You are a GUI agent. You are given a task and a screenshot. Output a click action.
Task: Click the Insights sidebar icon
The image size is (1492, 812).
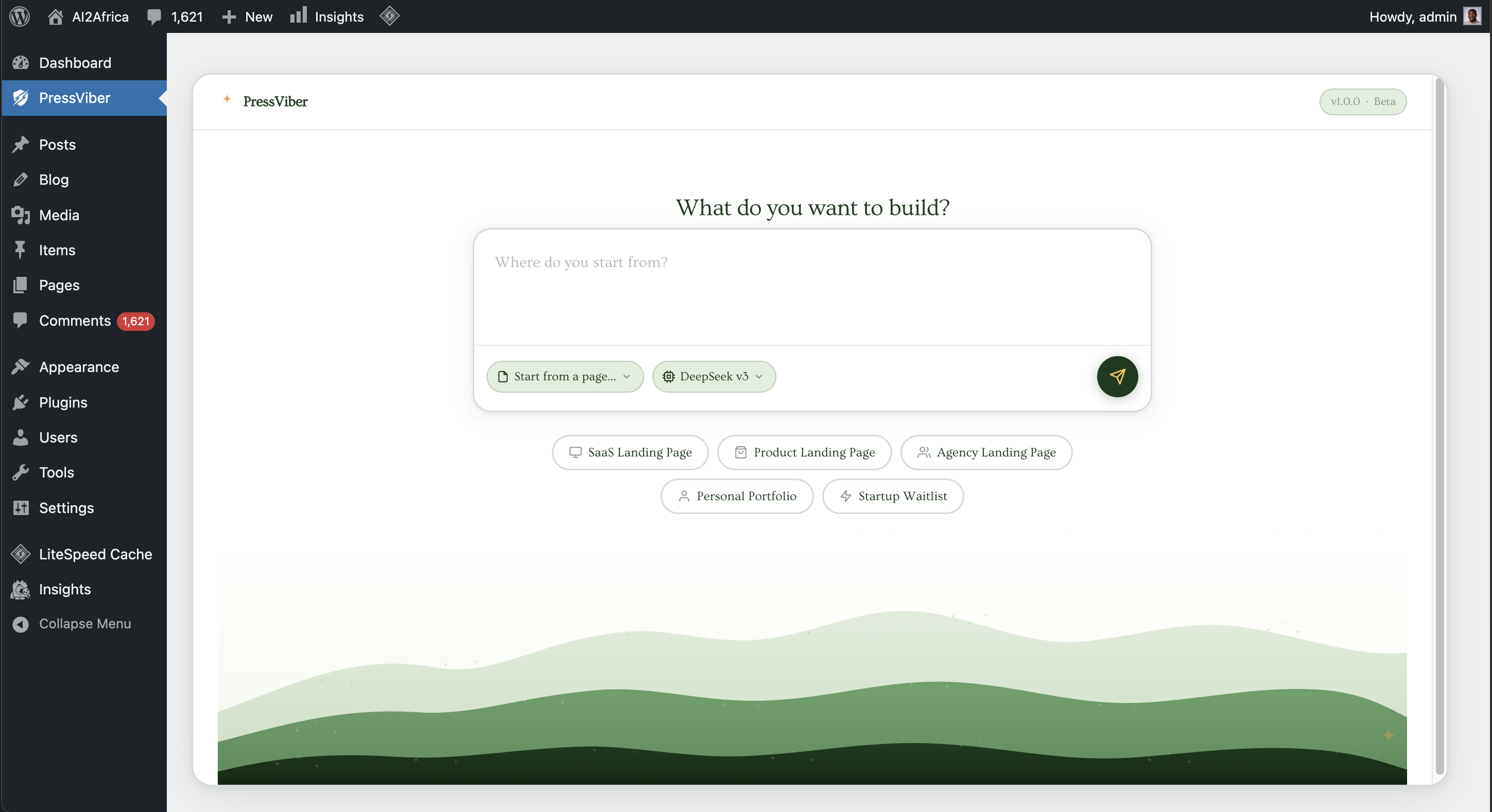click(x=20, y=589)
